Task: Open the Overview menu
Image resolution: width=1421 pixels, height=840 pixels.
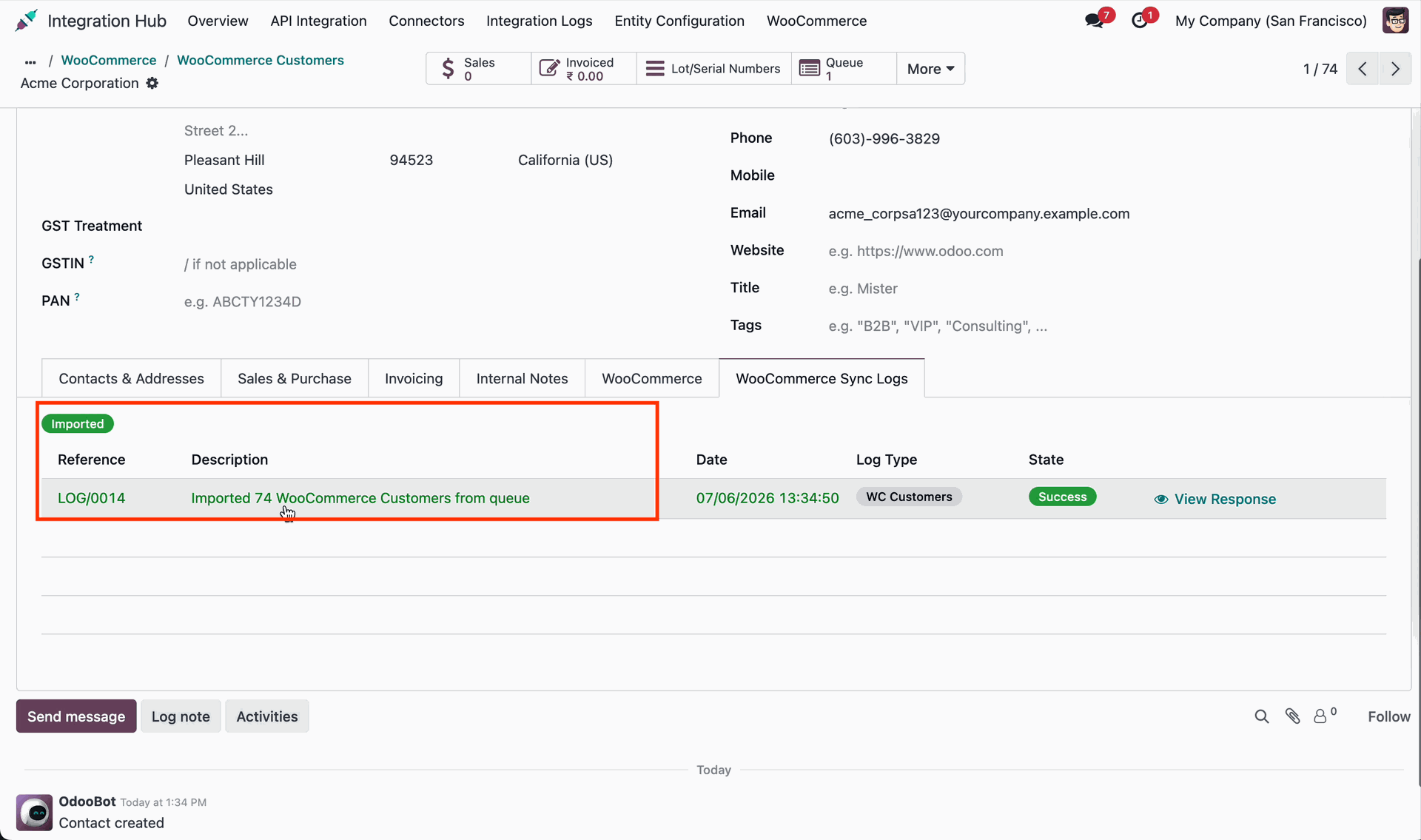Action: [218, 21]
